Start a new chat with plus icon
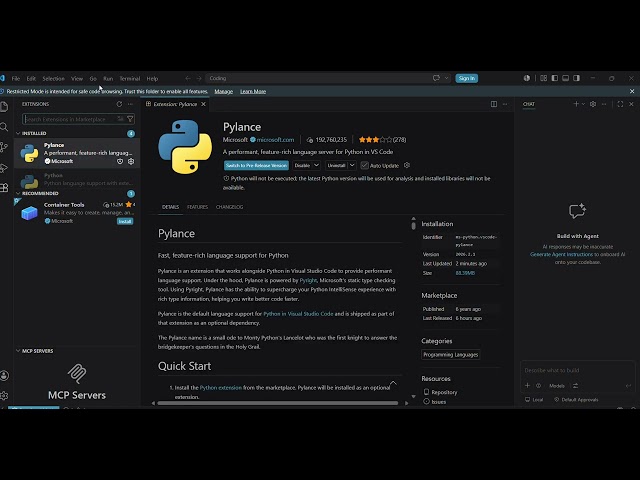The image size is (640, 480). [576, 104]
